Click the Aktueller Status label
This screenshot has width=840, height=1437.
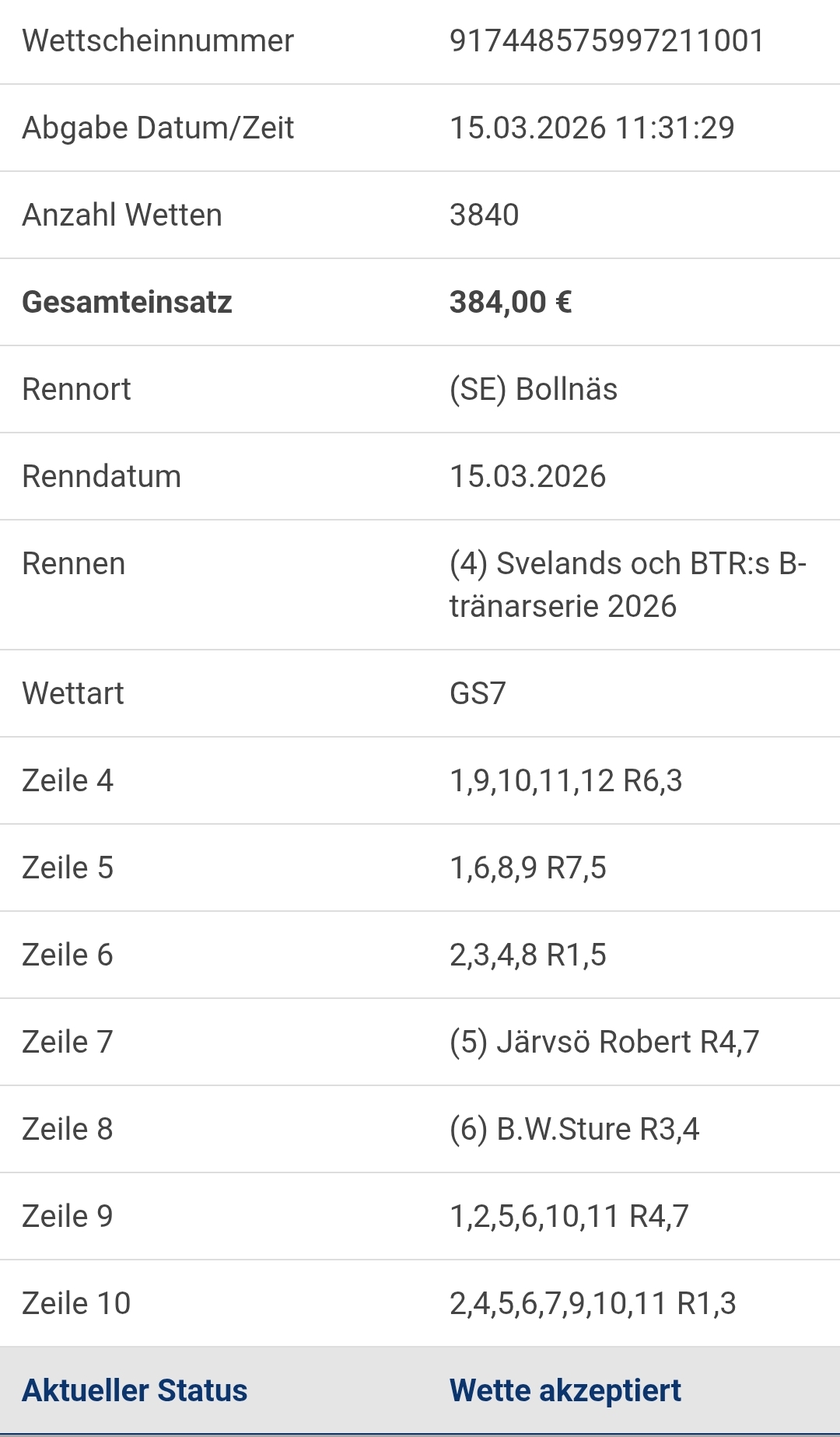click(135, 1391)
